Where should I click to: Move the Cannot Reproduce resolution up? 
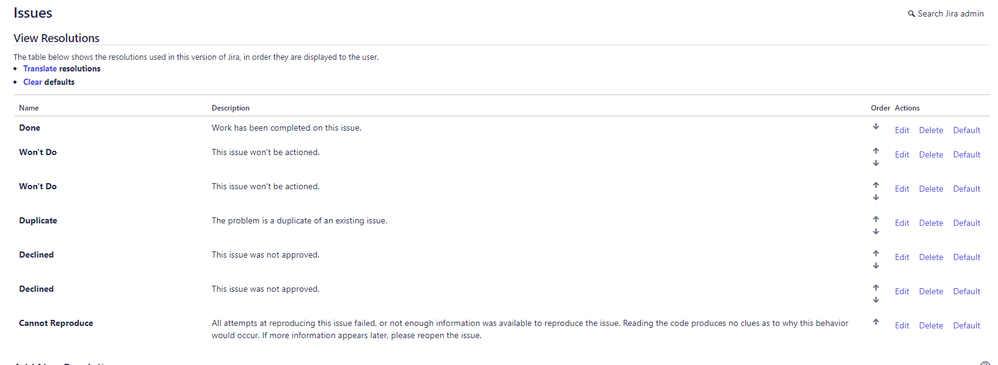(x=876, y=322)
